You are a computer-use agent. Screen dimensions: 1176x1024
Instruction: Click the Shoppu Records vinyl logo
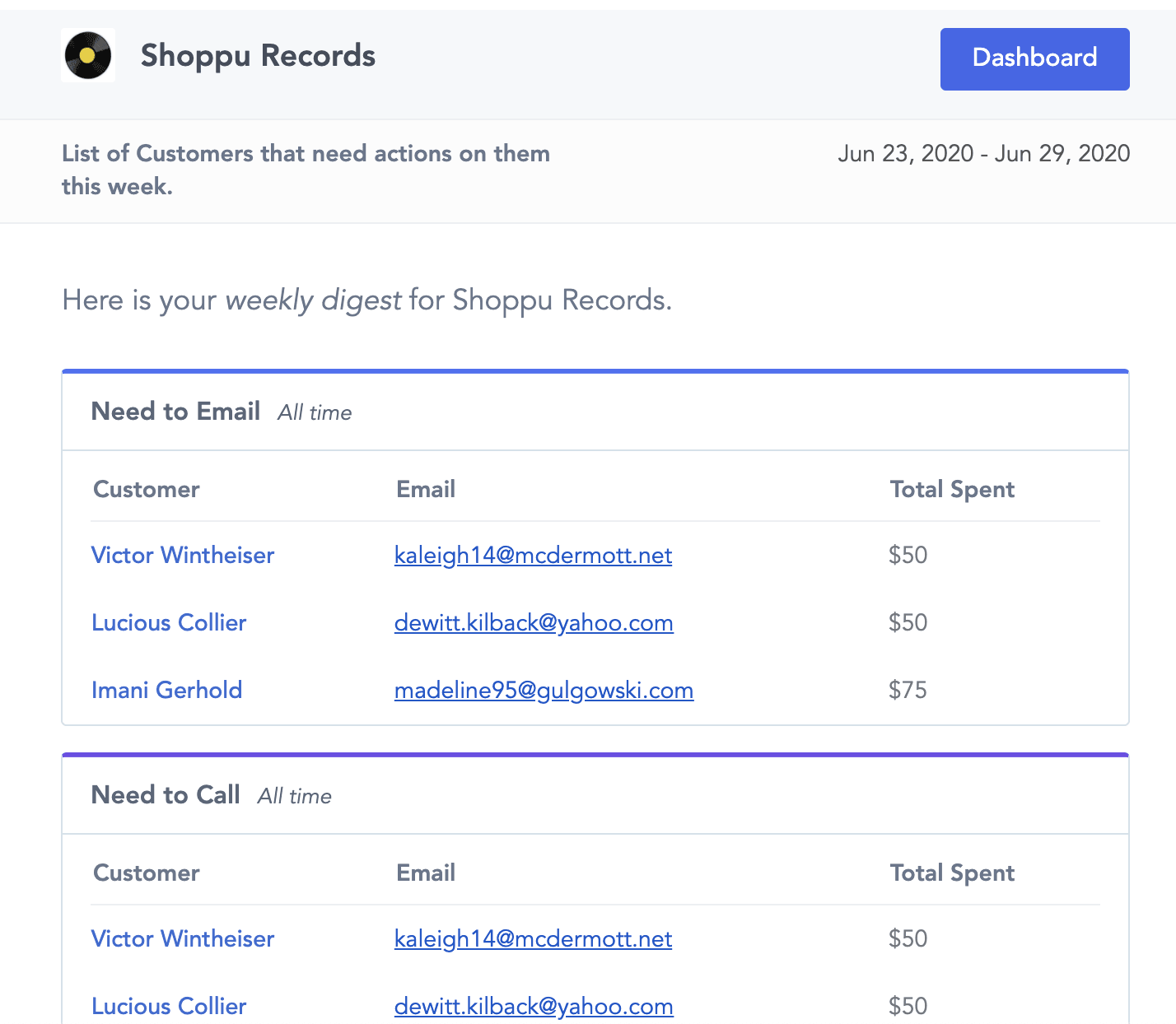(x=87, y=56)
